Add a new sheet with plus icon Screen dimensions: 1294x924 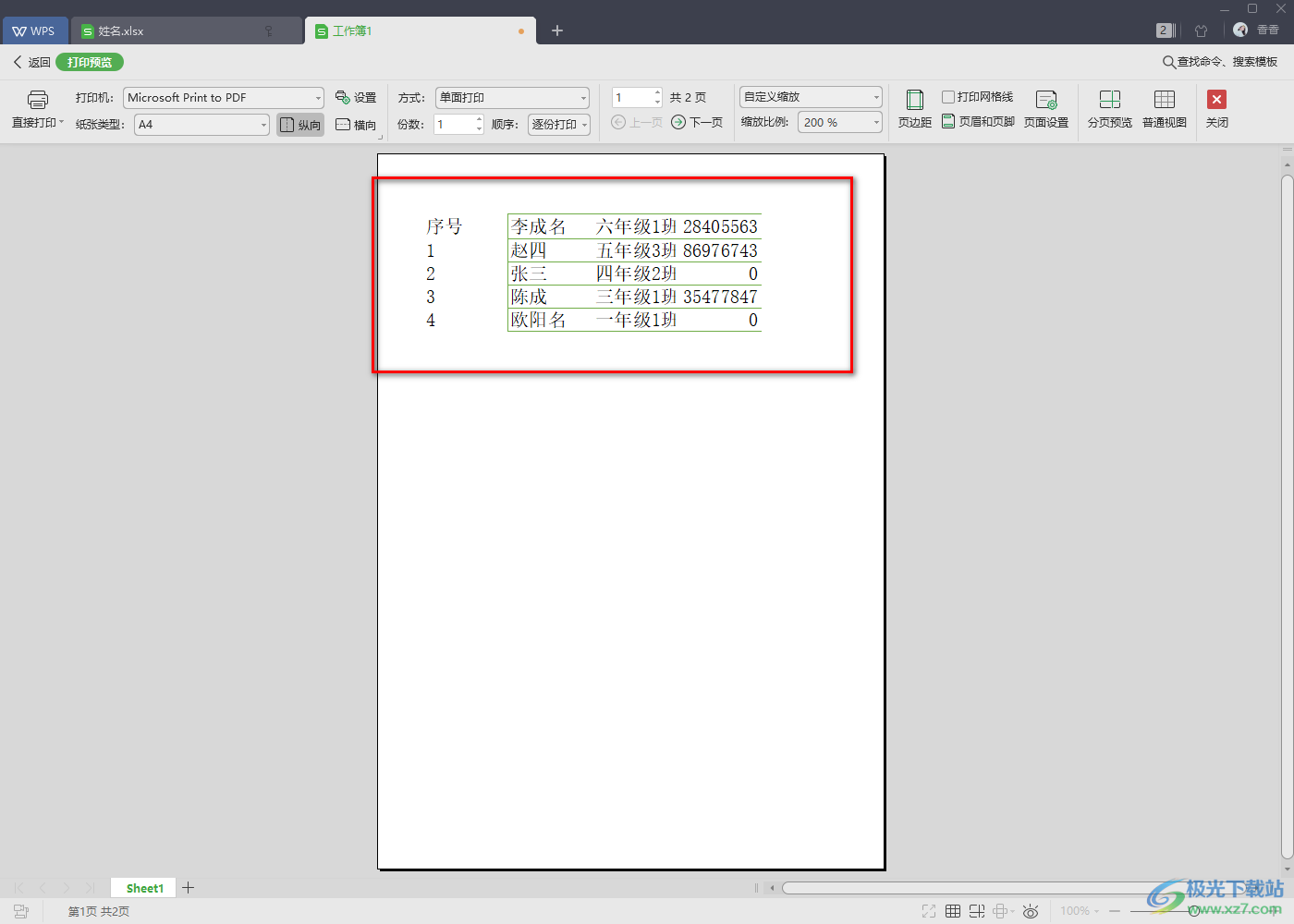189,888
